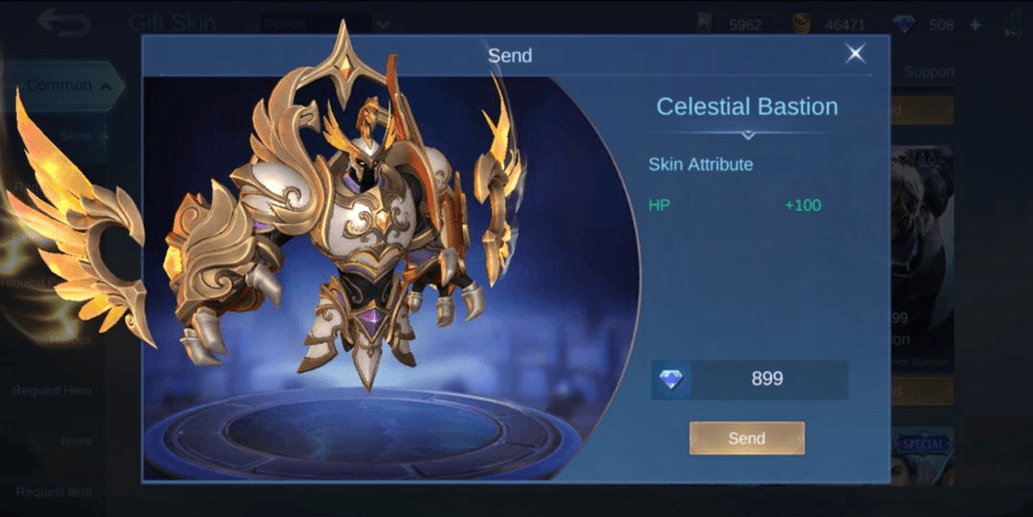Collapse the Common category chevron
Viewport: 1033px width, 517px height.
105,86
